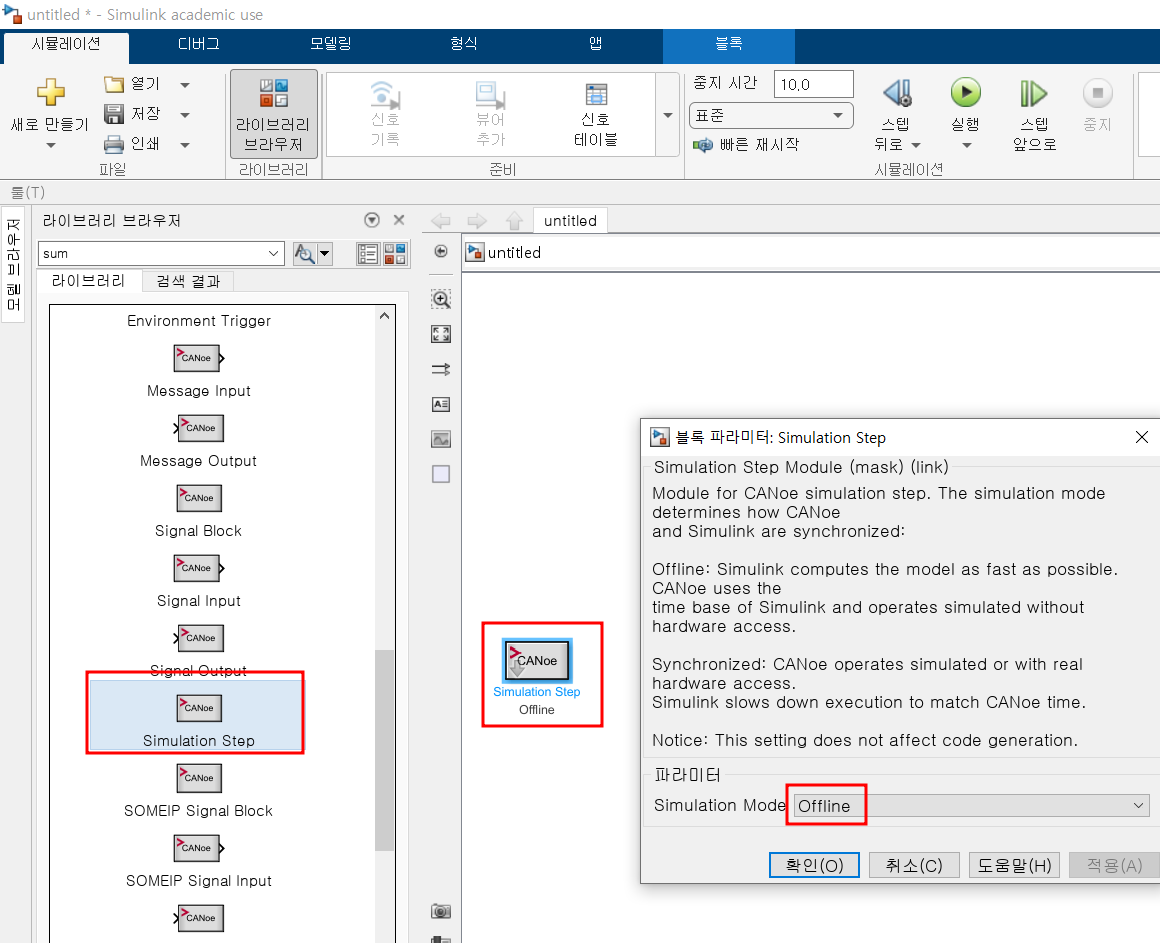Expand the 준비 gallery dropdown arrow
This screenshot has width=1160, height=943.
[668, 115]
